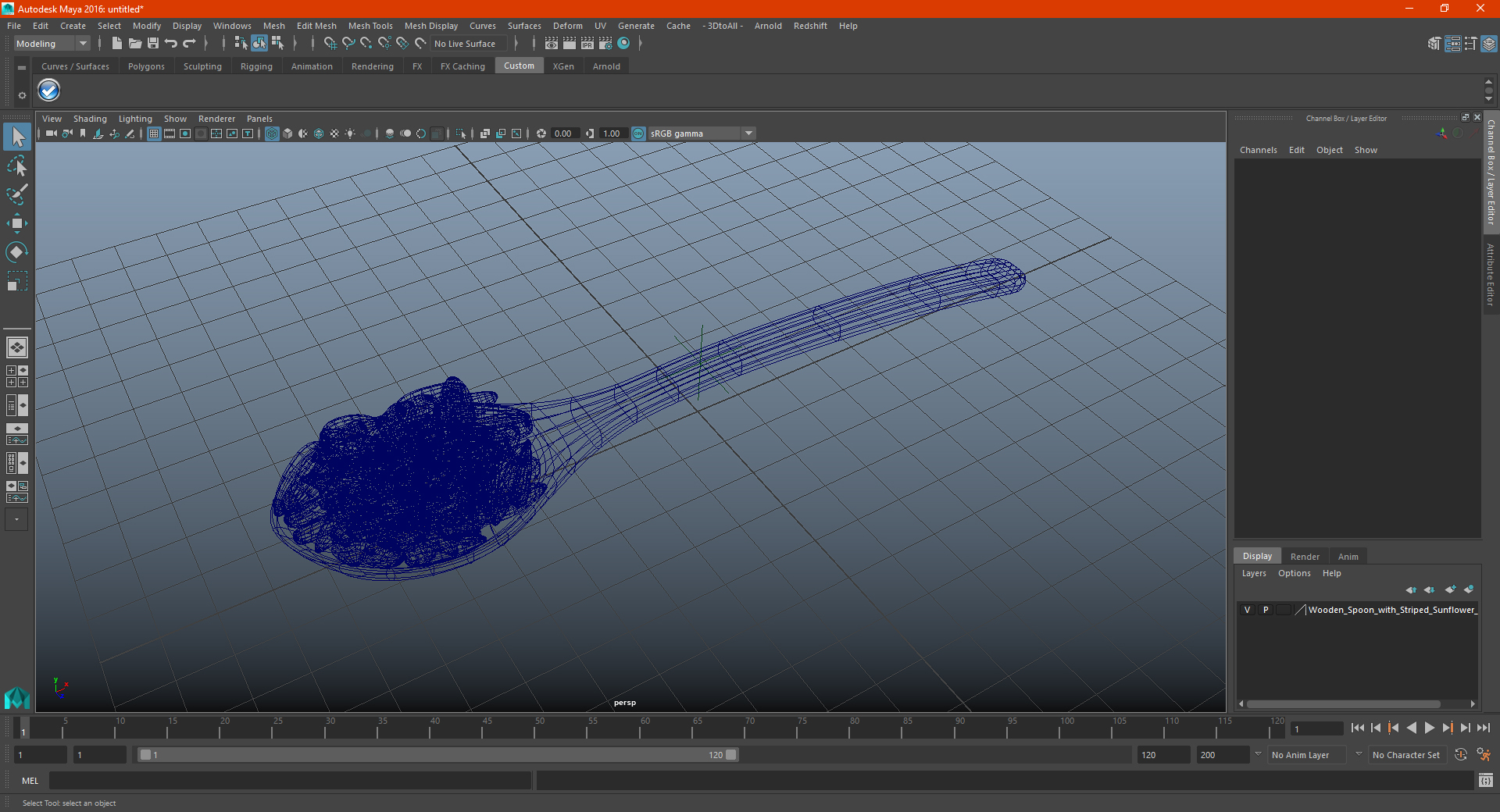Click the range slider bar handle at 120
The height and width of the screenshot is (812, 1500).
pos(731,755)
